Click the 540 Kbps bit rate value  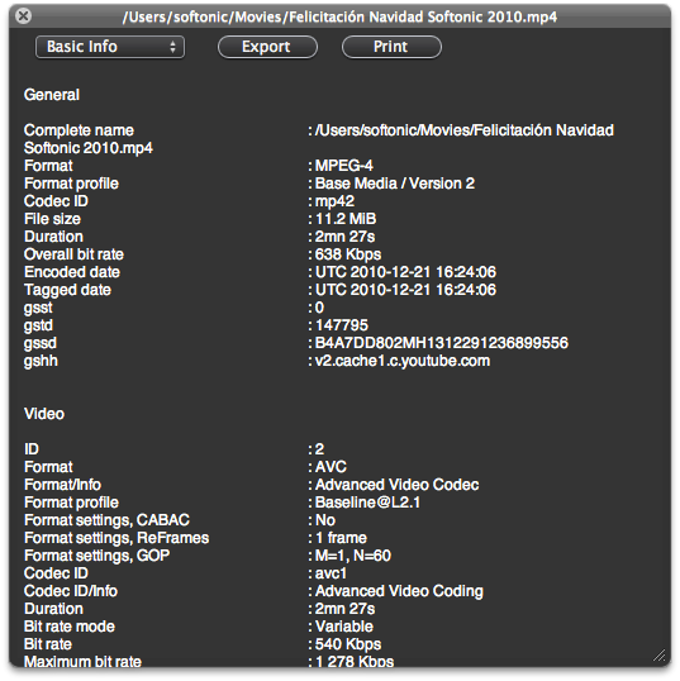tap(348, 645)
